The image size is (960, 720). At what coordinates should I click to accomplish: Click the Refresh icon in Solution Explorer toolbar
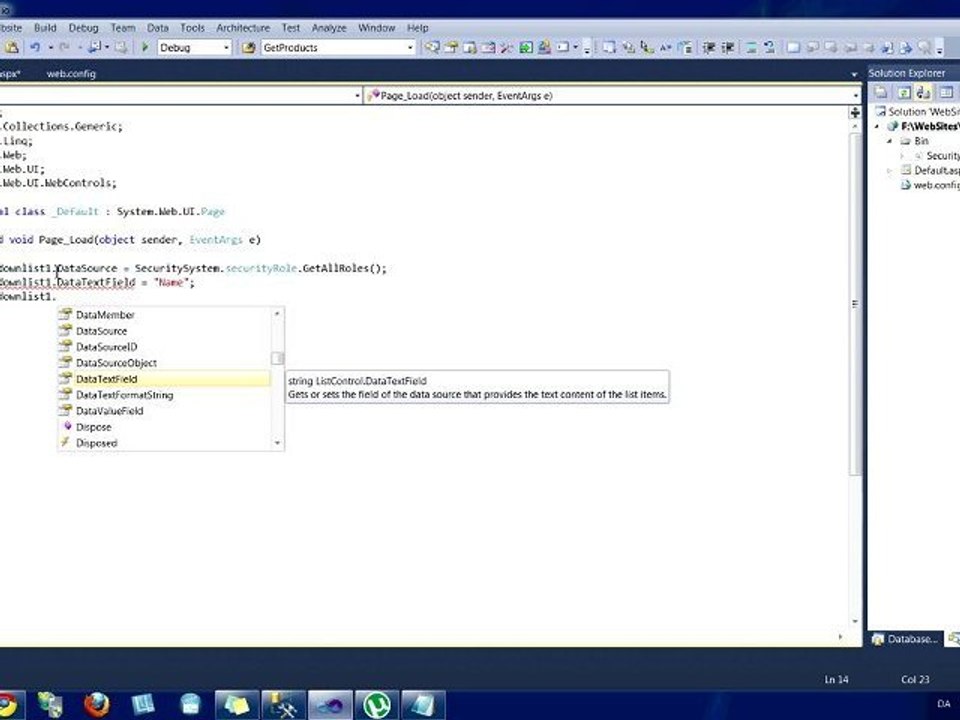904,92
